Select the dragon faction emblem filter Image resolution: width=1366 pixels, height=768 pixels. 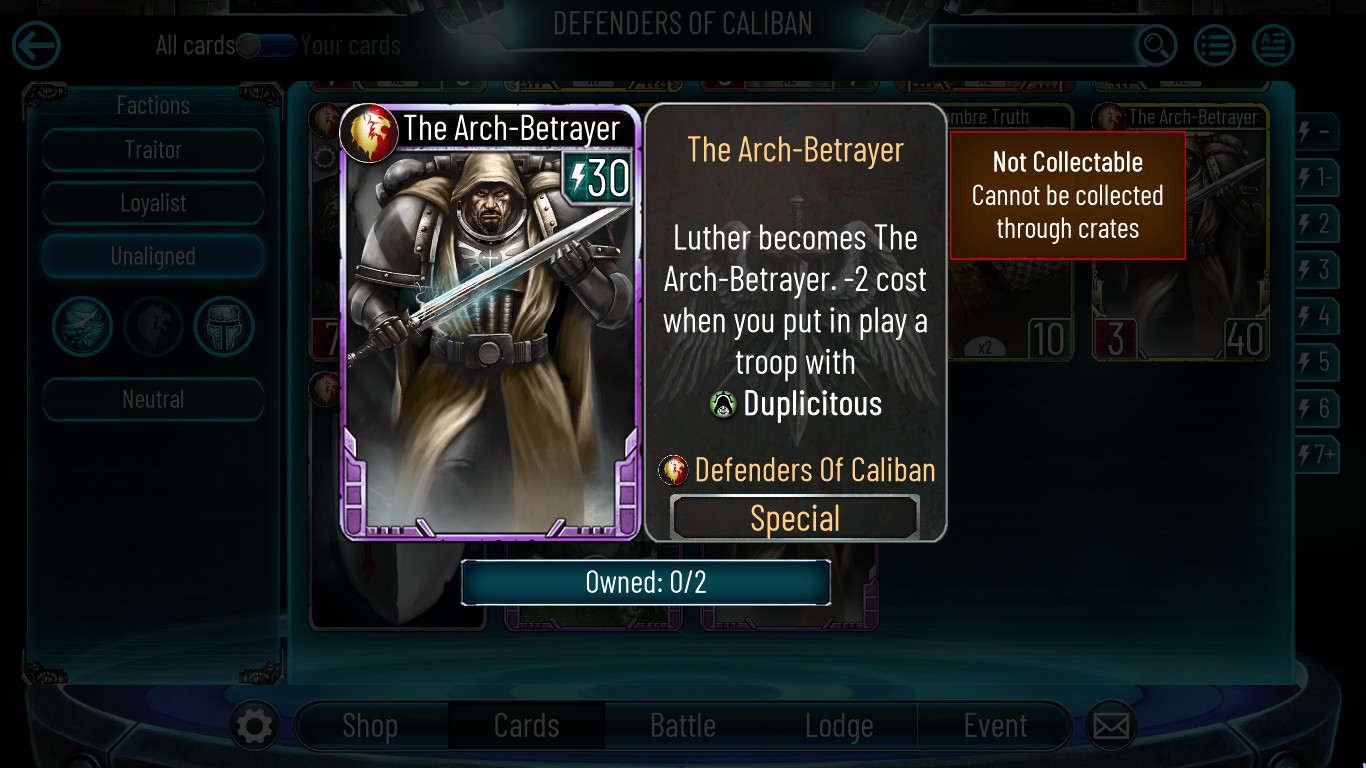[x=83, y=326]
